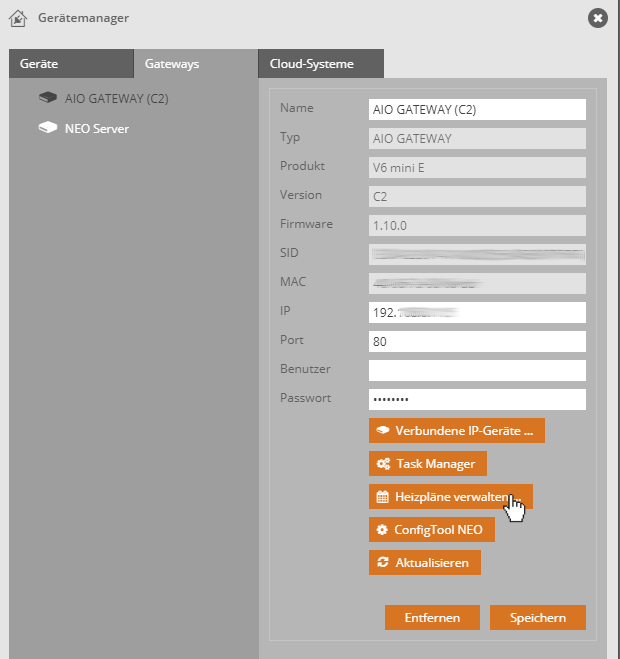Click the device icon on Verbundene IP-Geräte
This screenshot has width=620, height=659.
(382, 431)
